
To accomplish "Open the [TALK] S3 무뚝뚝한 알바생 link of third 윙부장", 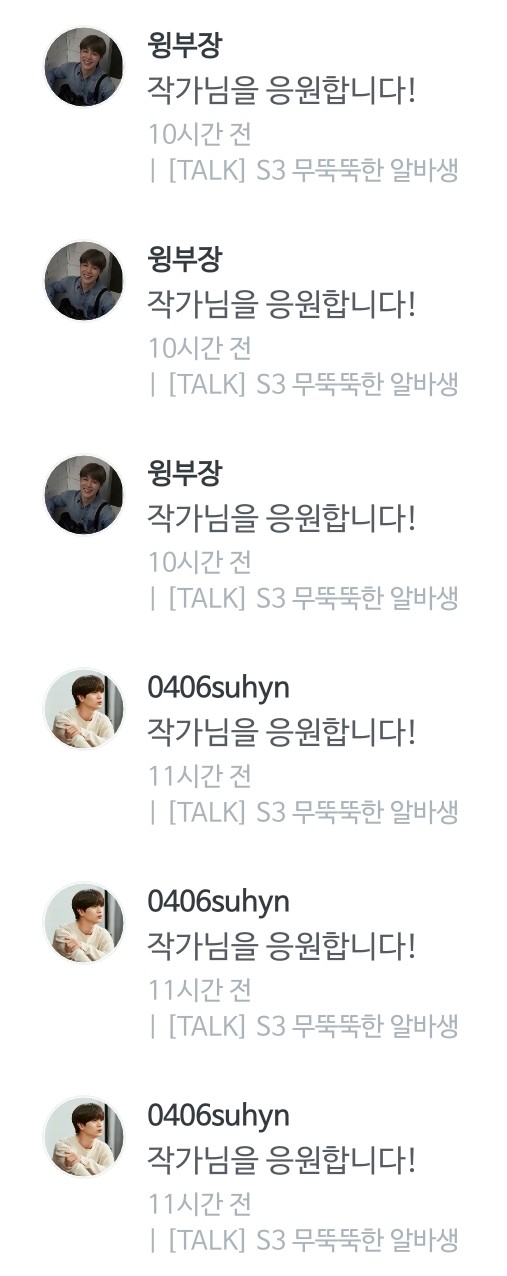I will (x=313, y=598).
